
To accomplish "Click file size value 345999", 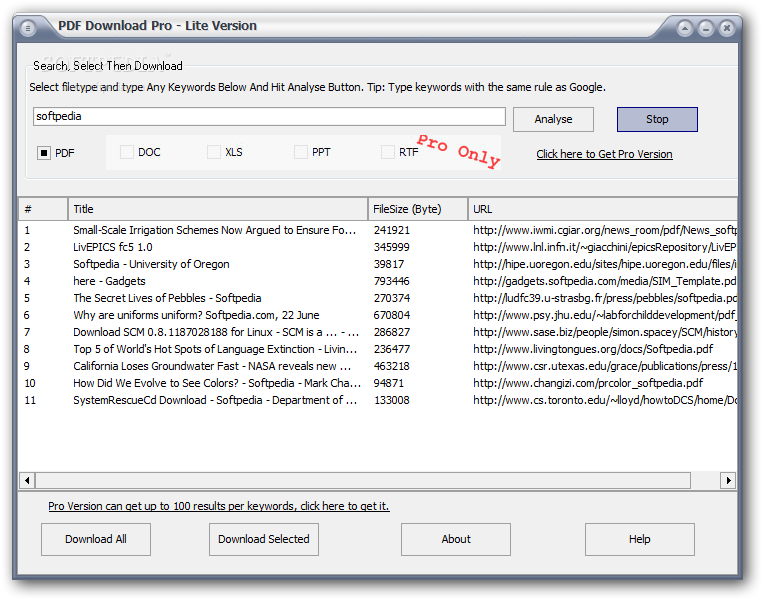I will (392, 247).
